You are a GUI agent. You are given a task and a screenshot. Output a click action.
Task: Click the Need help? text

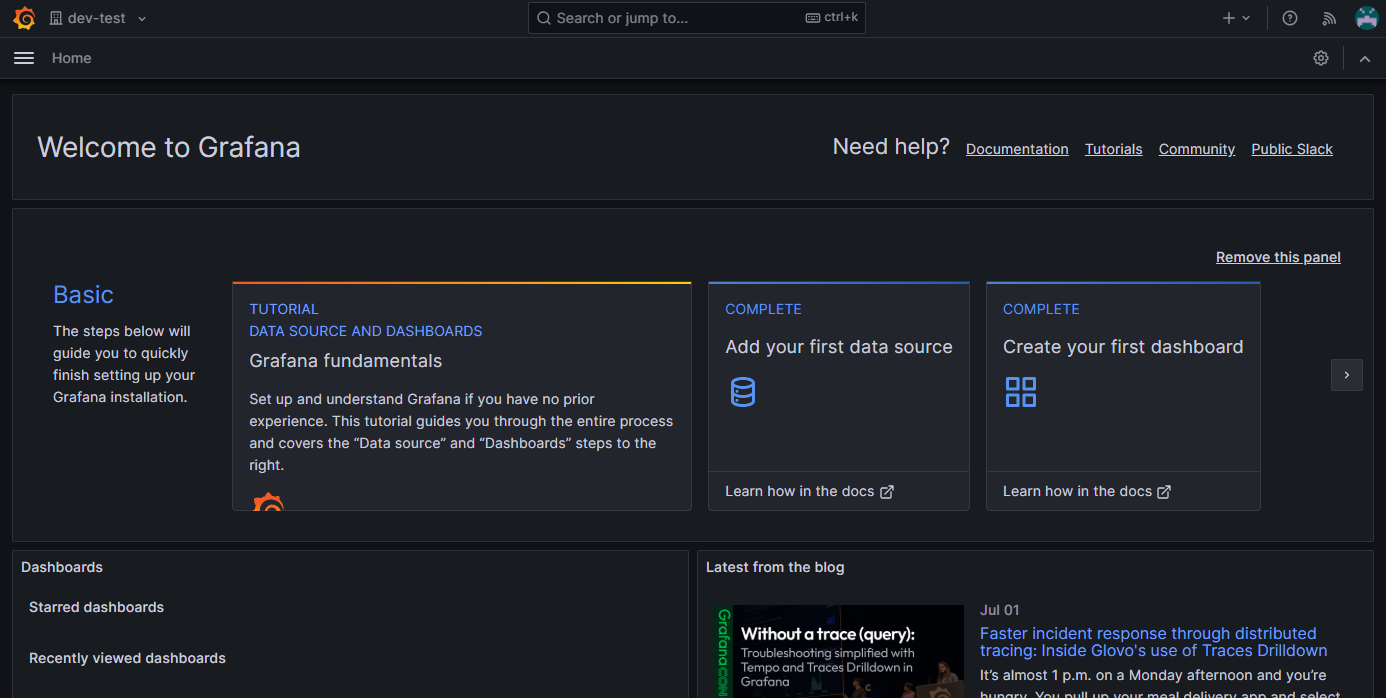pos(891,147)
